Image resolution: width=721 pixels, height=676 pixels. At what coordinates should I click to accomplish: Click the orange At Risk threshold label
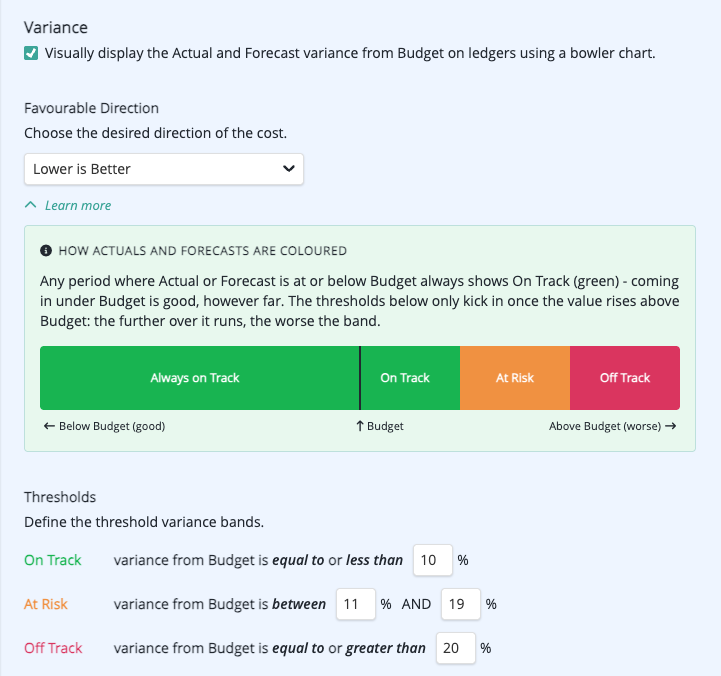(x=46, y=604)
